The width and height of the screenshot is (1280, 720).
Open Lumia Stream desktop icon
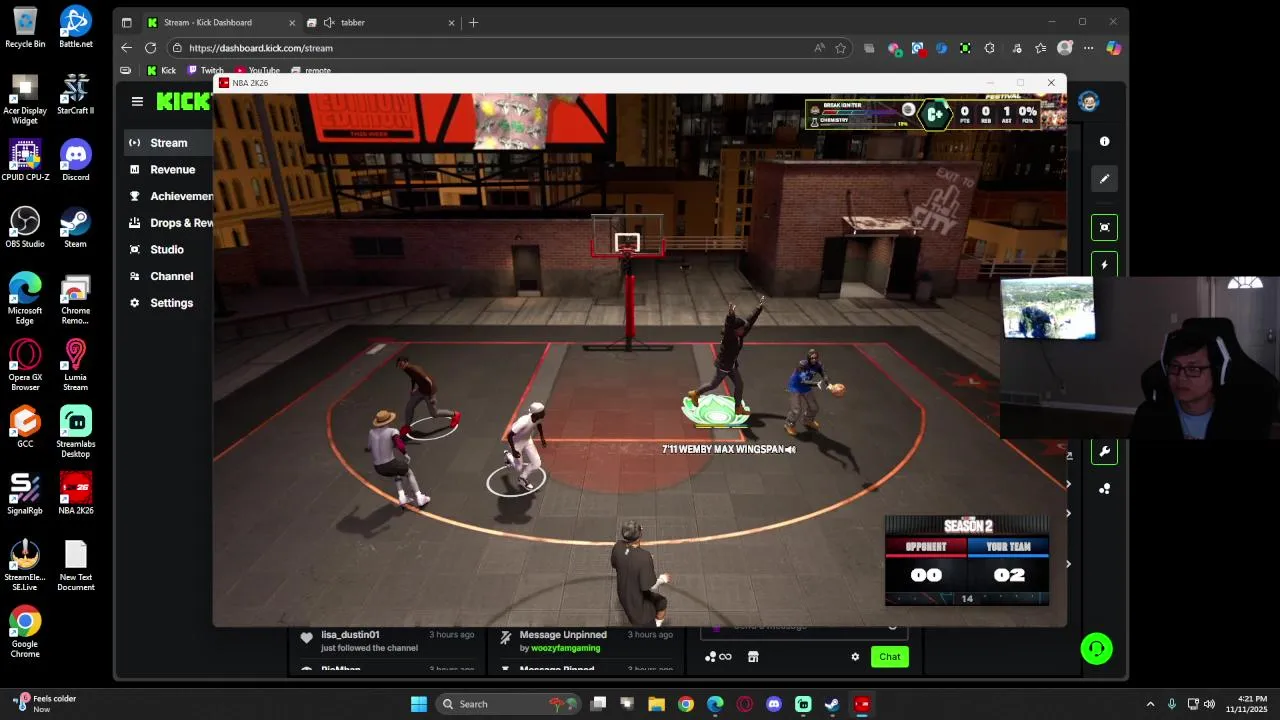pos(75,365)
